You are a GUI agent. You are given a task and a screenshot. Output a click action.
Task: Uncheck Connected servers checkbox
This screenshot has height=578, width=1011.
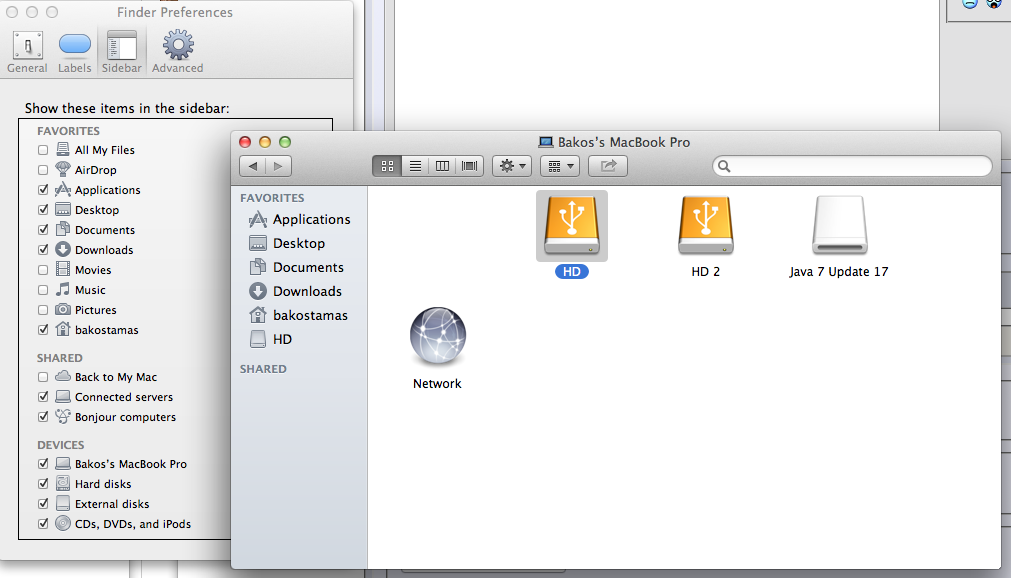click(43, 397)
